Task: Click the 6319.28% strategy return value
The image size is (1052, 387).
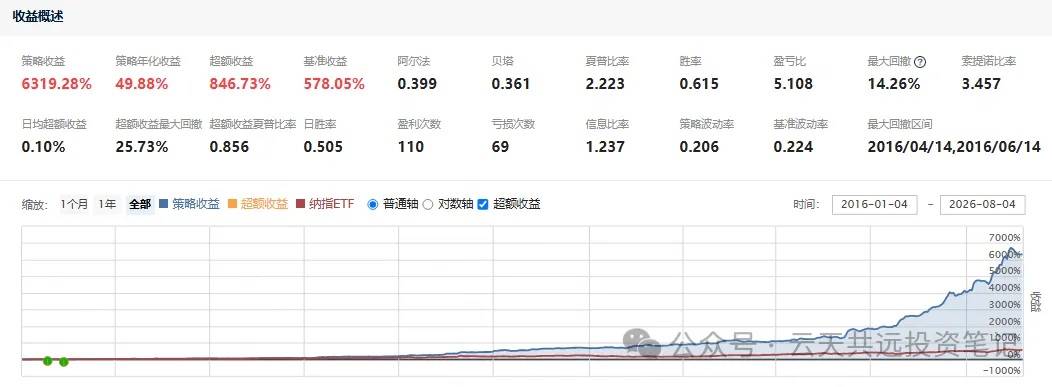Action: click(56, 84)
